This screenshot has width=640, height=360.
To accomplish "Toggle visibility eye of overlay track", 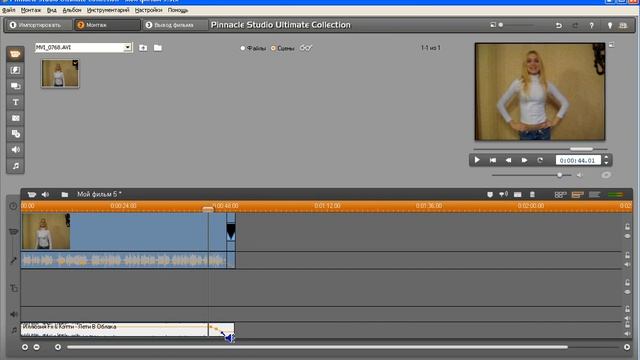I will click(627, 292).
